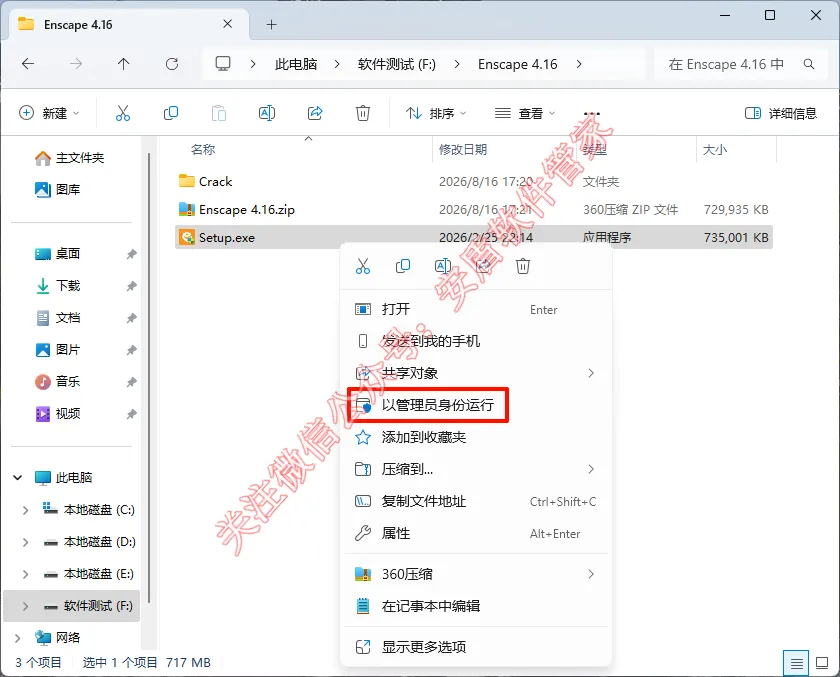
Task: Choose 以管理员身份运行 in the context menu
Action: click(x=476, y=405)
